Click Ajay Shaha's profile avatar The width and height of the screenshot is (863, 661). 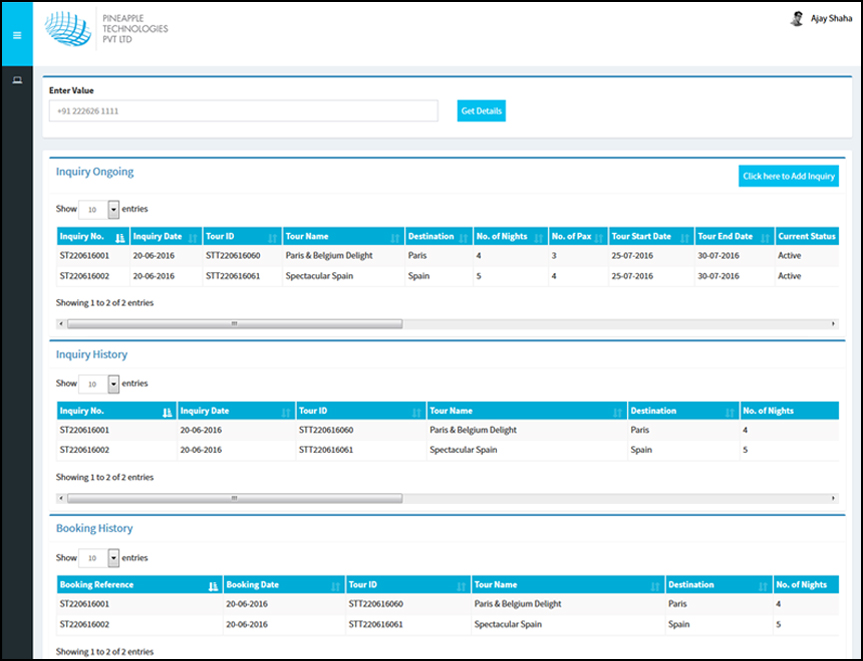[x=797, y=18]
